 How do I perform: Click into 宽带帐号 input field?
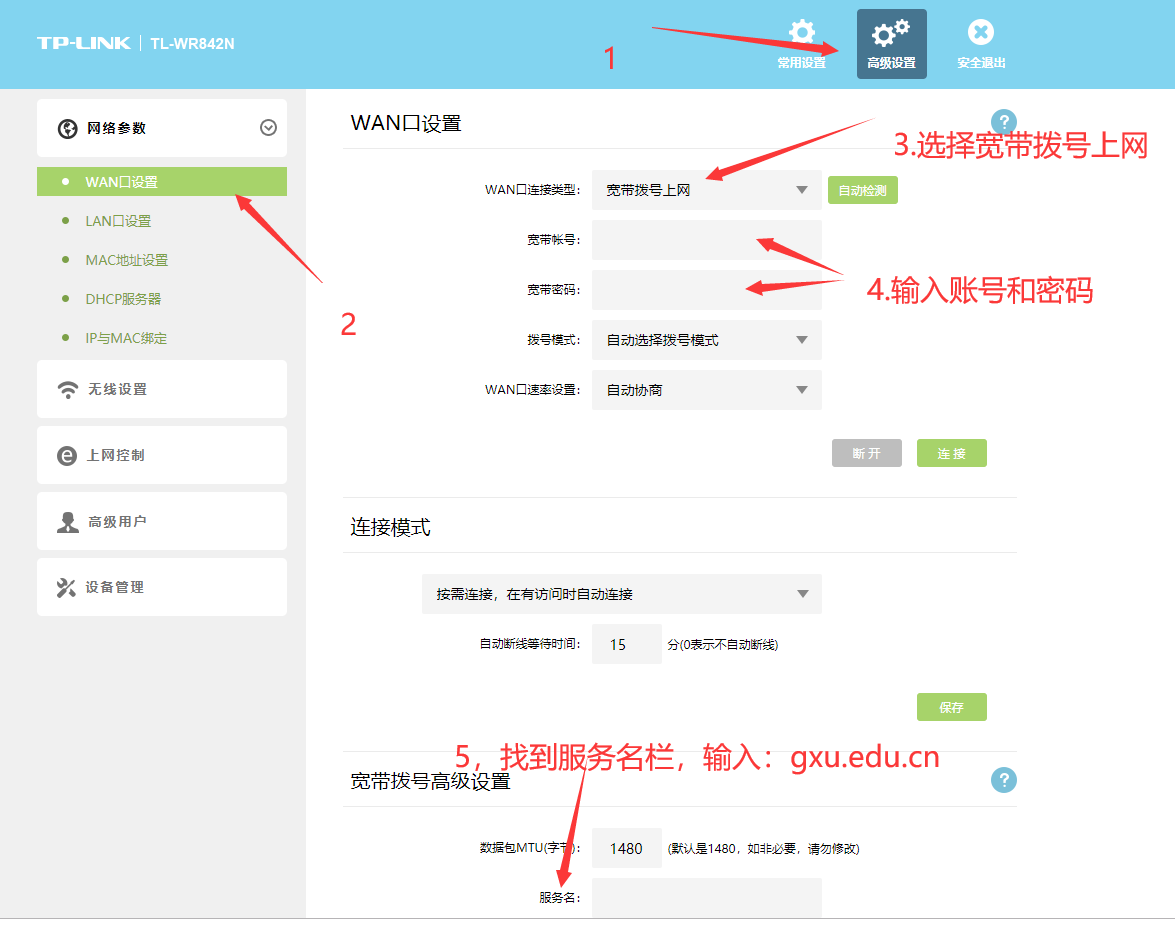coord(706,240)
